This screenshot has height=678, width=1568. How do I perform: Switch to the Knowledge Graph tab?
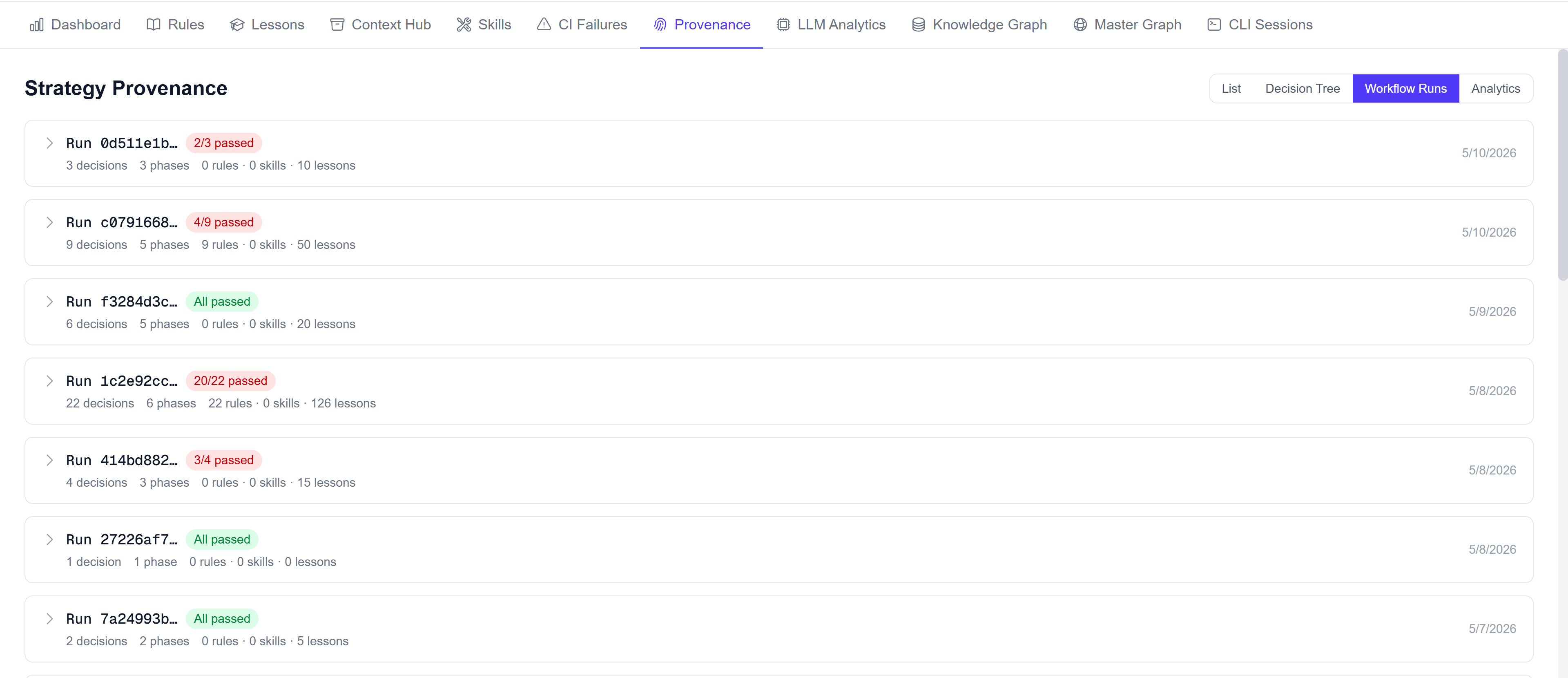[979, 25]
